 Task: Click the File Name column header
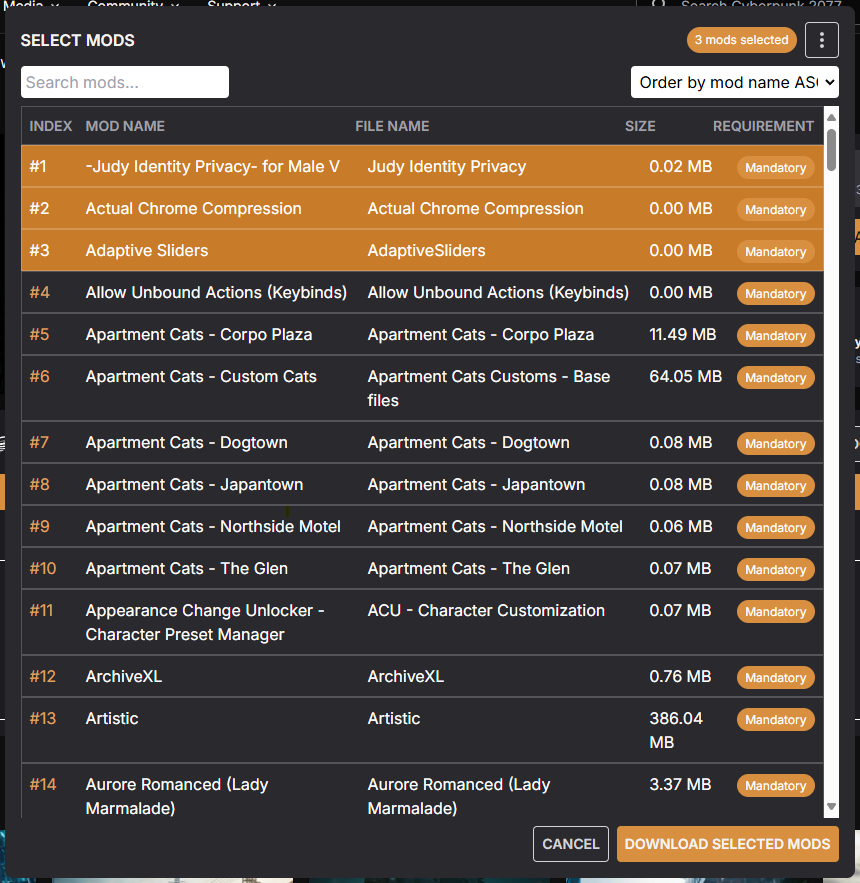tap(392, 126)
